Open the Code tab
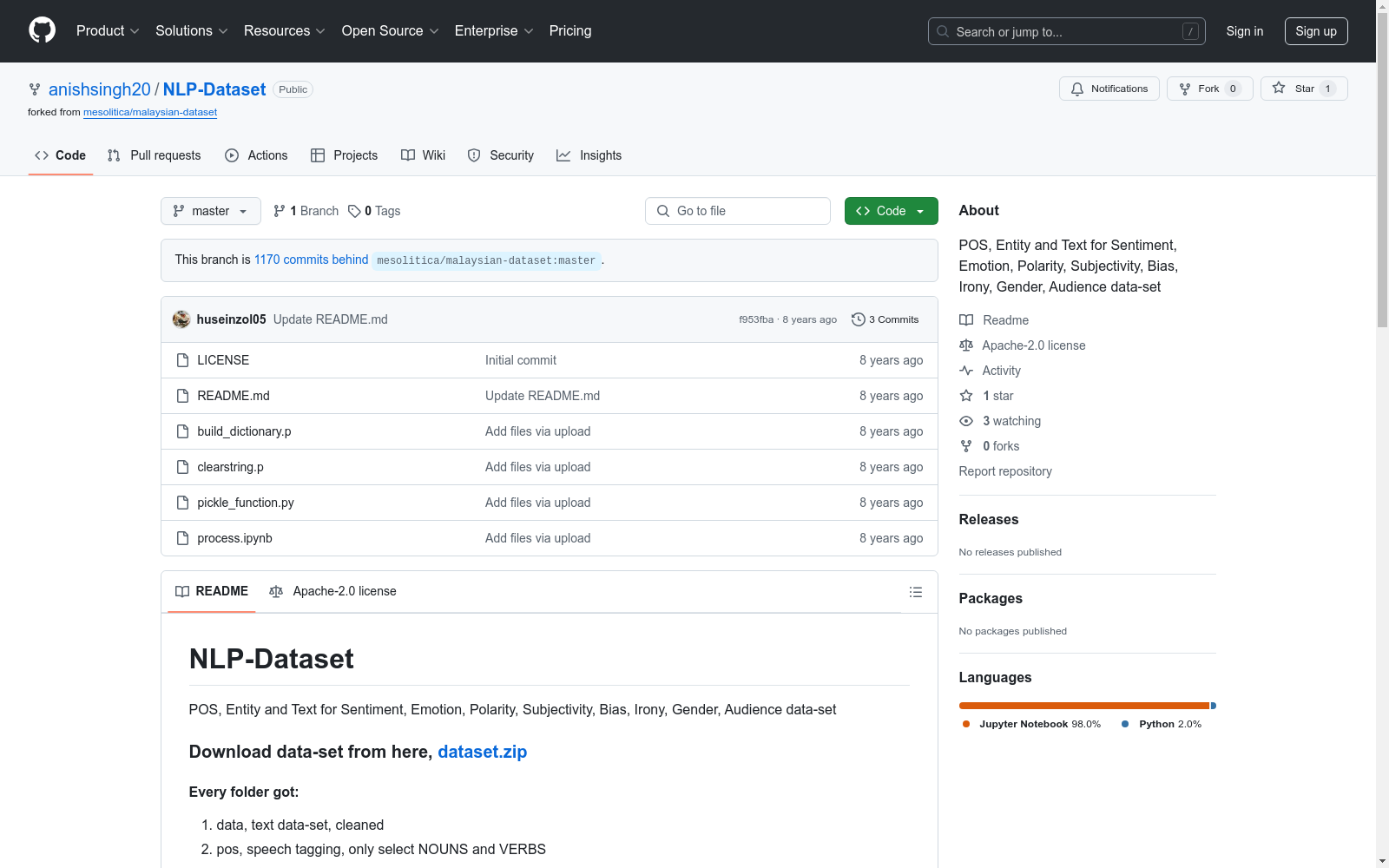The image size is (1389, 868). 60,155
